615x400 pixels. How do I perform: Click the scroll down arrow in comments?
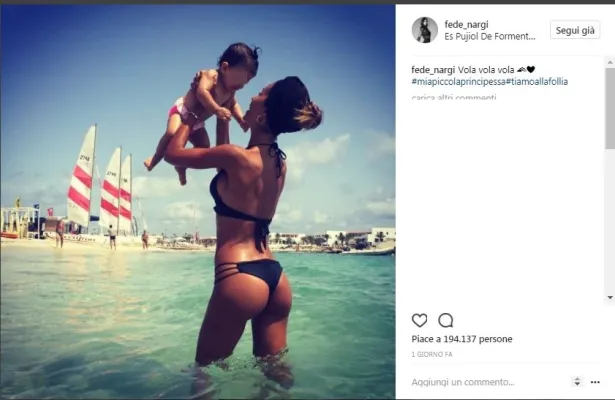point(610,297)
